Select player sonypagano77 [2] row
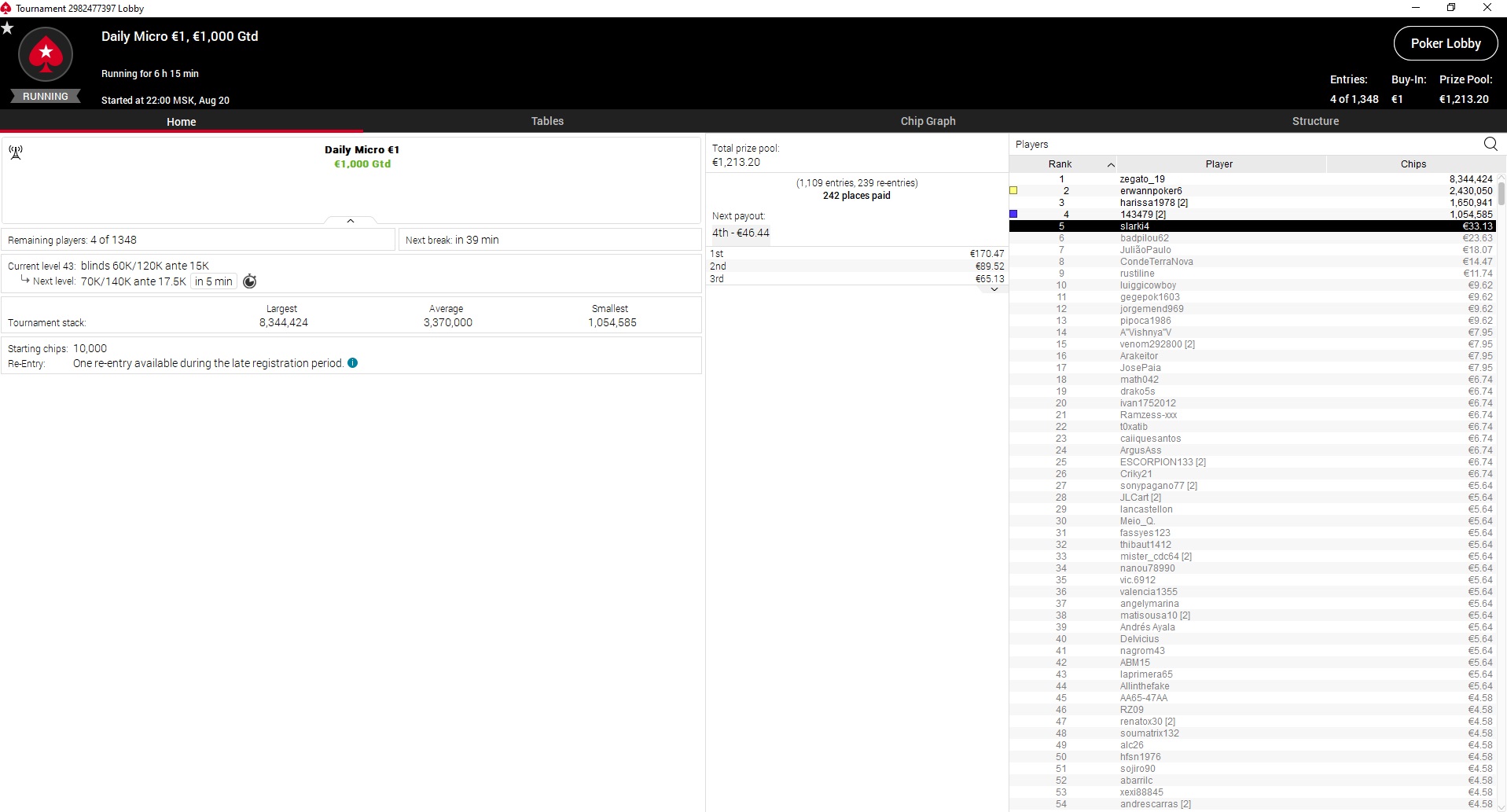1507x812 pixels. 1252,486
